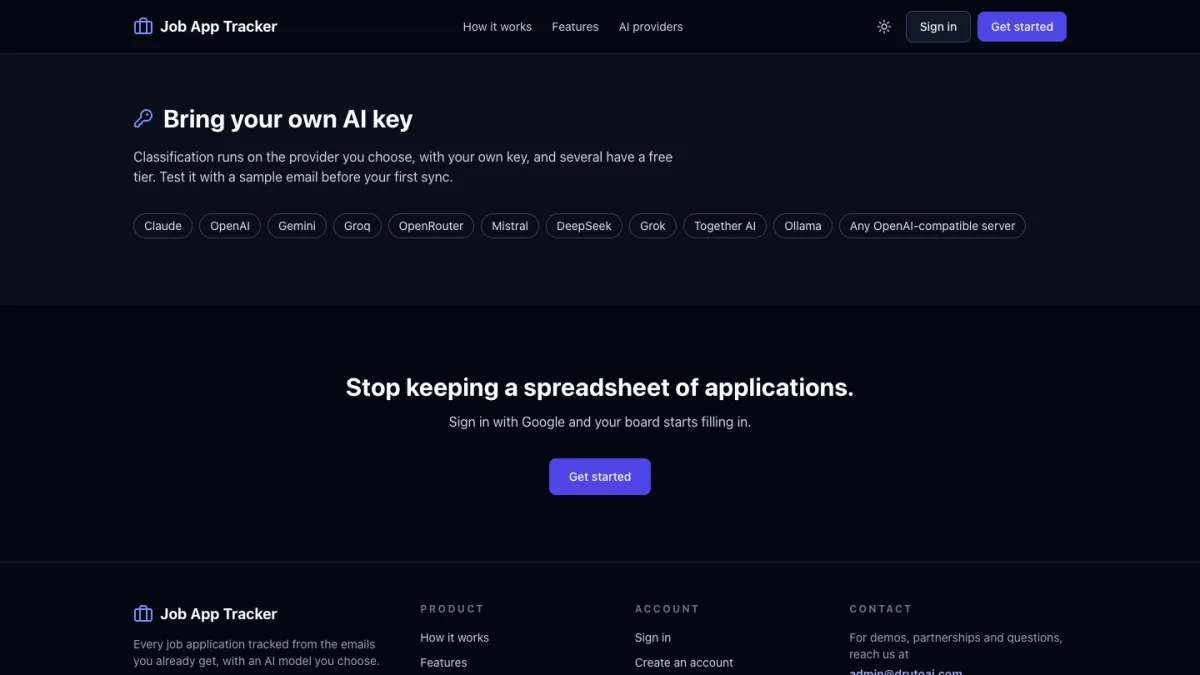Click the CONTACT footer column heading

[x=881, y=609]
